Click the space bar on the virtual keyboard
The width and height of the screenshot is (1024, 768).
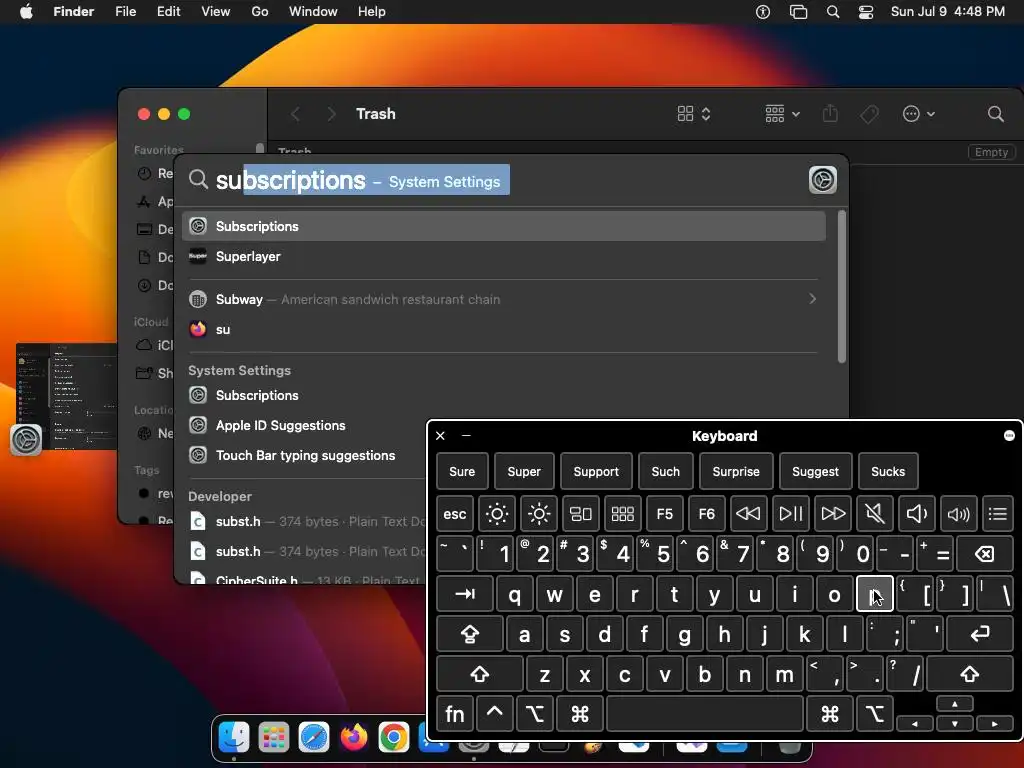(705, 714)
